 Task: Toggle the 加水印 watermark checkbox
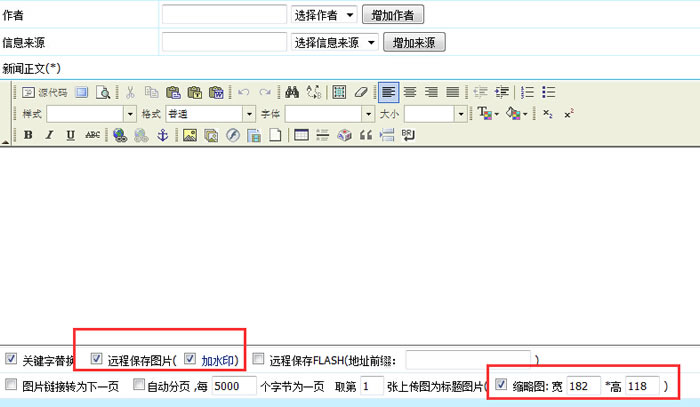coord(190,358)
